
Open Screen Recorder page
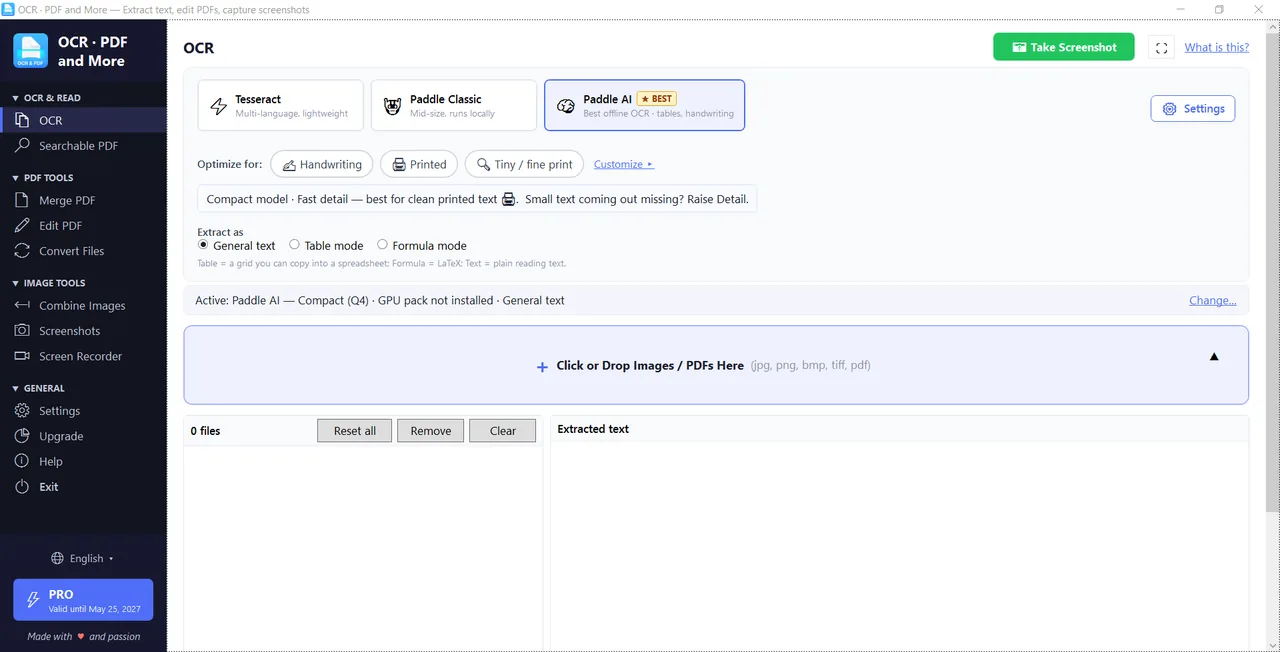click(83, 356)
